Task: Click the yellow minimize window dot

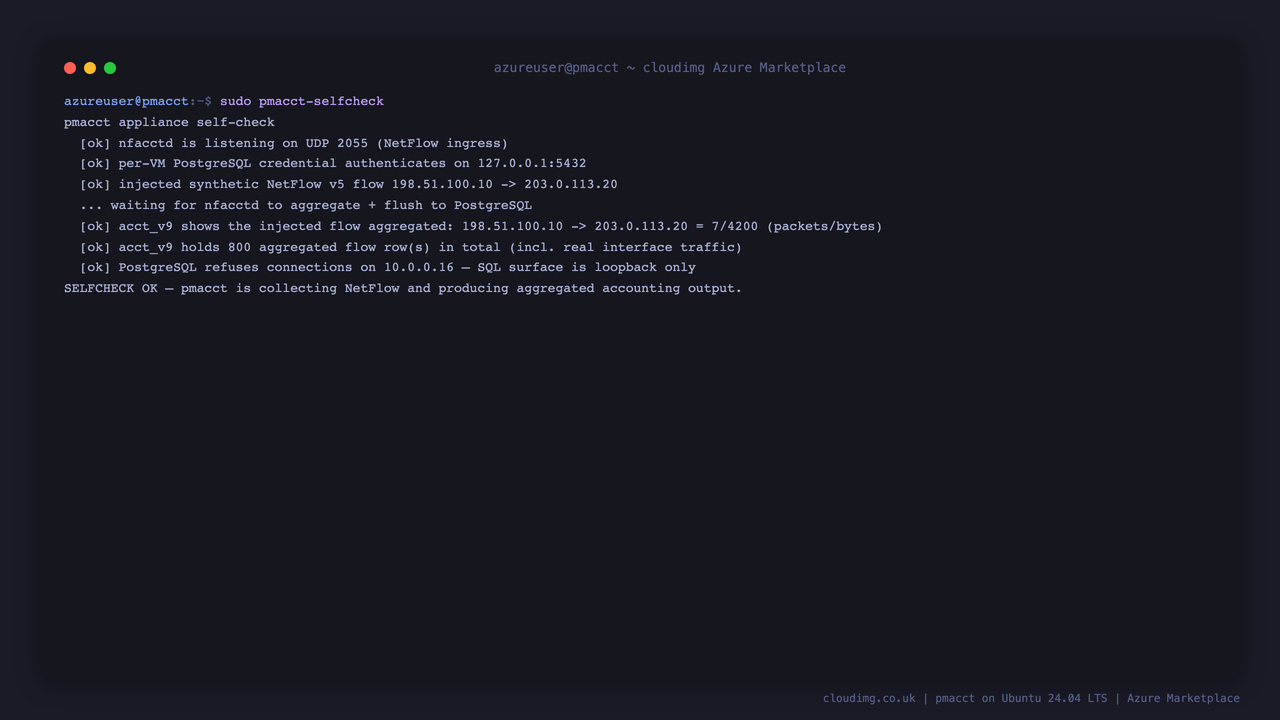Action: tap(90, 68)
